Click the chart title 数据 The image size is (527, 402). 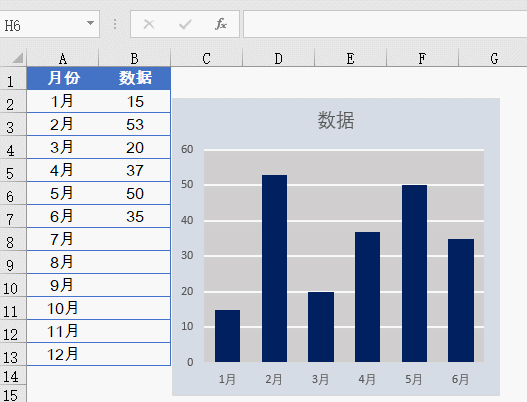tap(336, 120)
